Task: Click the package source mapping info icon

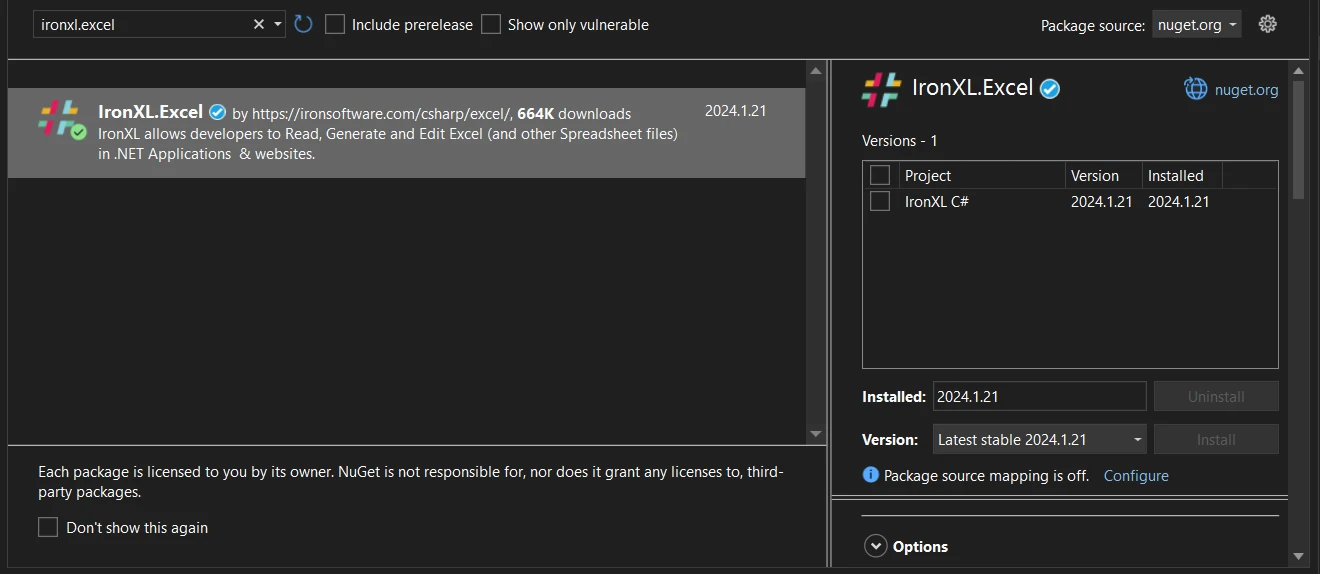Action: [871, 475]
